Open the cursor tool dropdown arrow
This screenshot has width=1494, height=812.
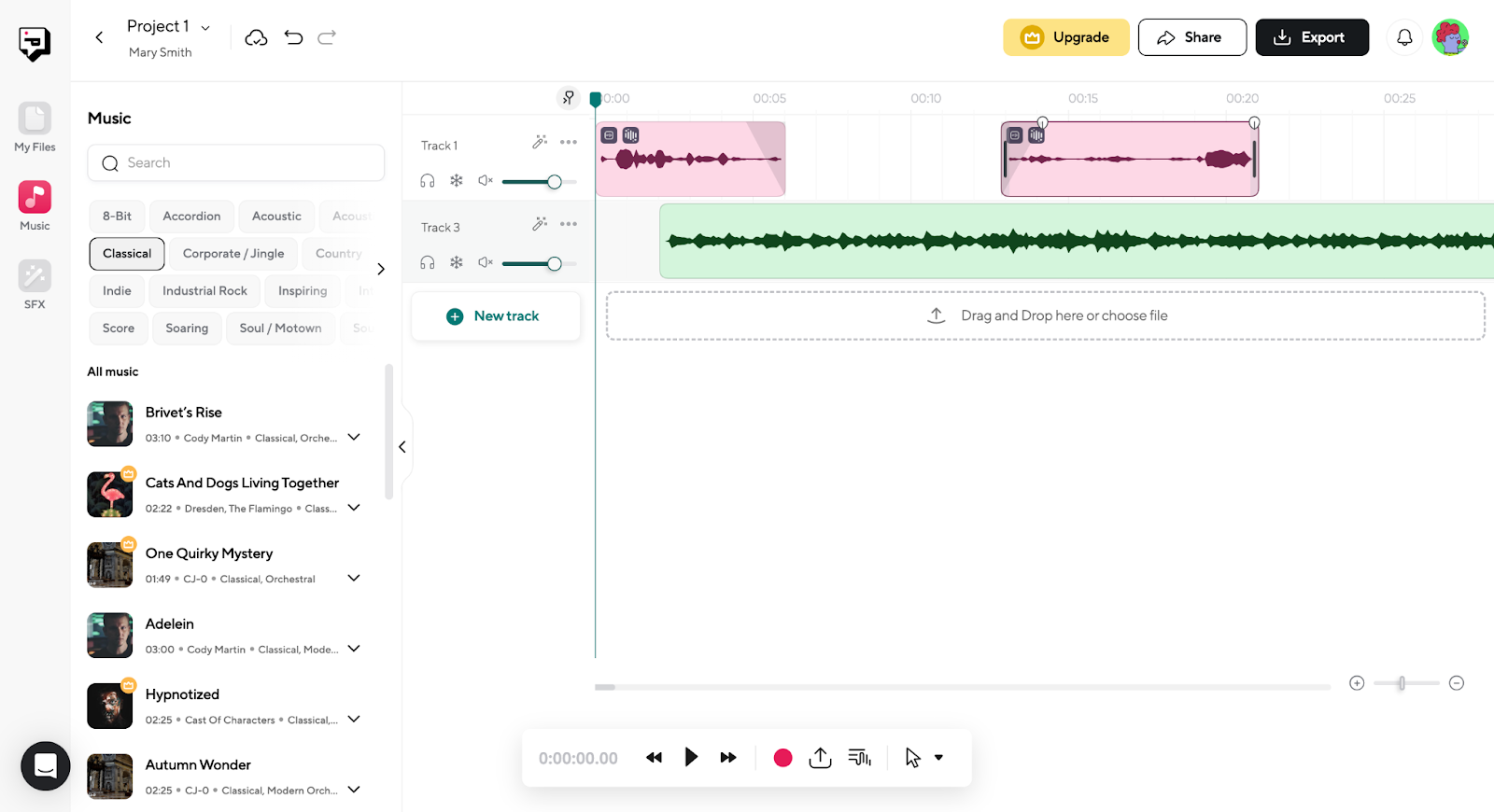(x=938, y=758)
